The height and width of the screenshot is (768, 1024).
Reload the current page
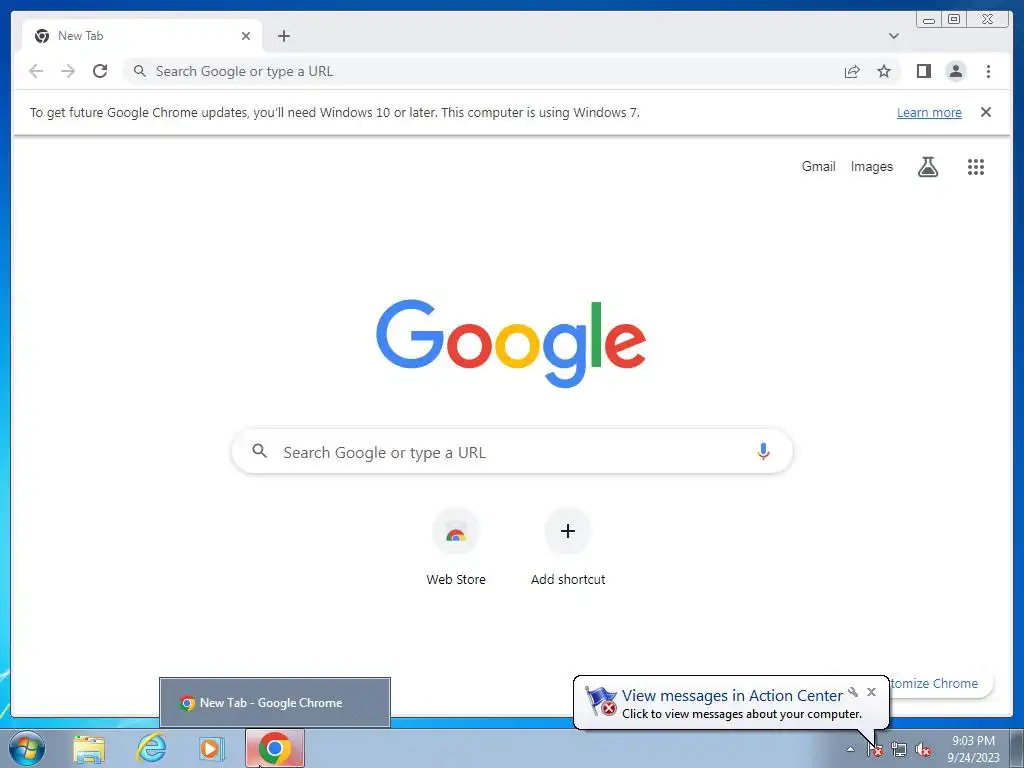point(100,71)
